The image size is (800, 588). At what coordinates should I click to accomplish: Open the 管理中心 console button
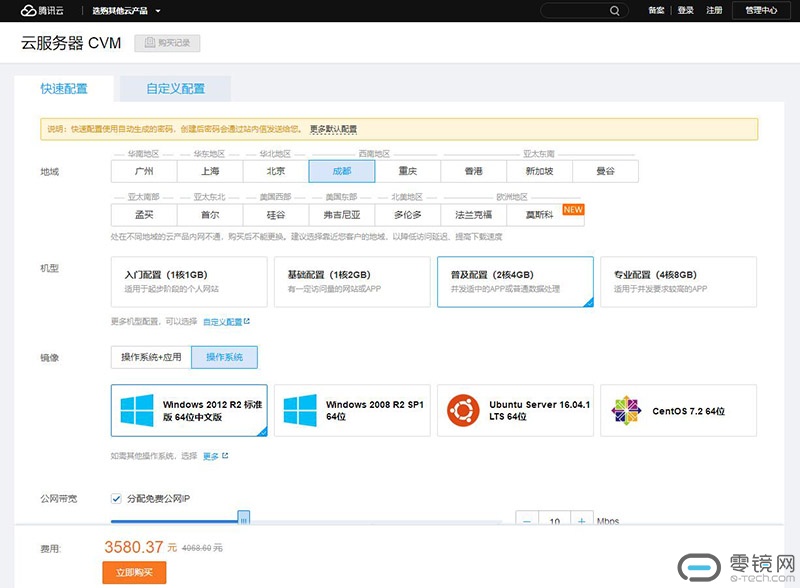(x=761, y=10)
